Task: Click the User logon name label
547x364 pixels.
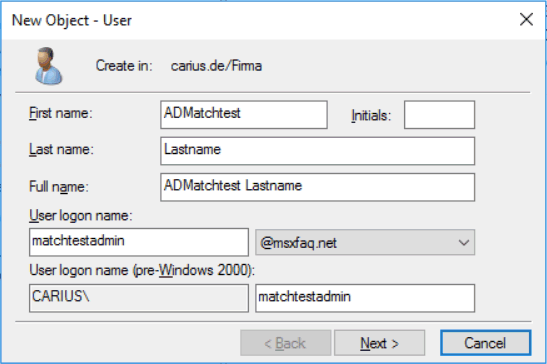Action: coord(81,216)
